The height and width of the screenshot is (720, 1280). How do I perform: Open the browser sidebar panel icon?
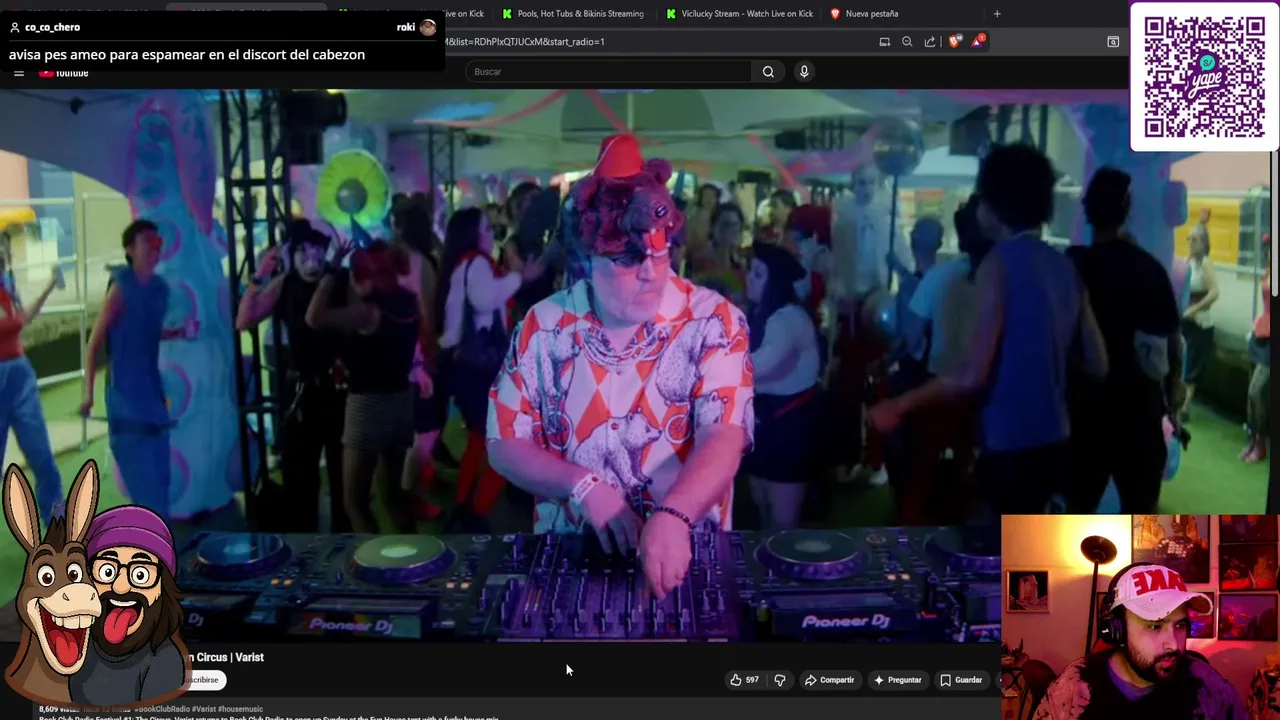click(x=1113, y=42)
